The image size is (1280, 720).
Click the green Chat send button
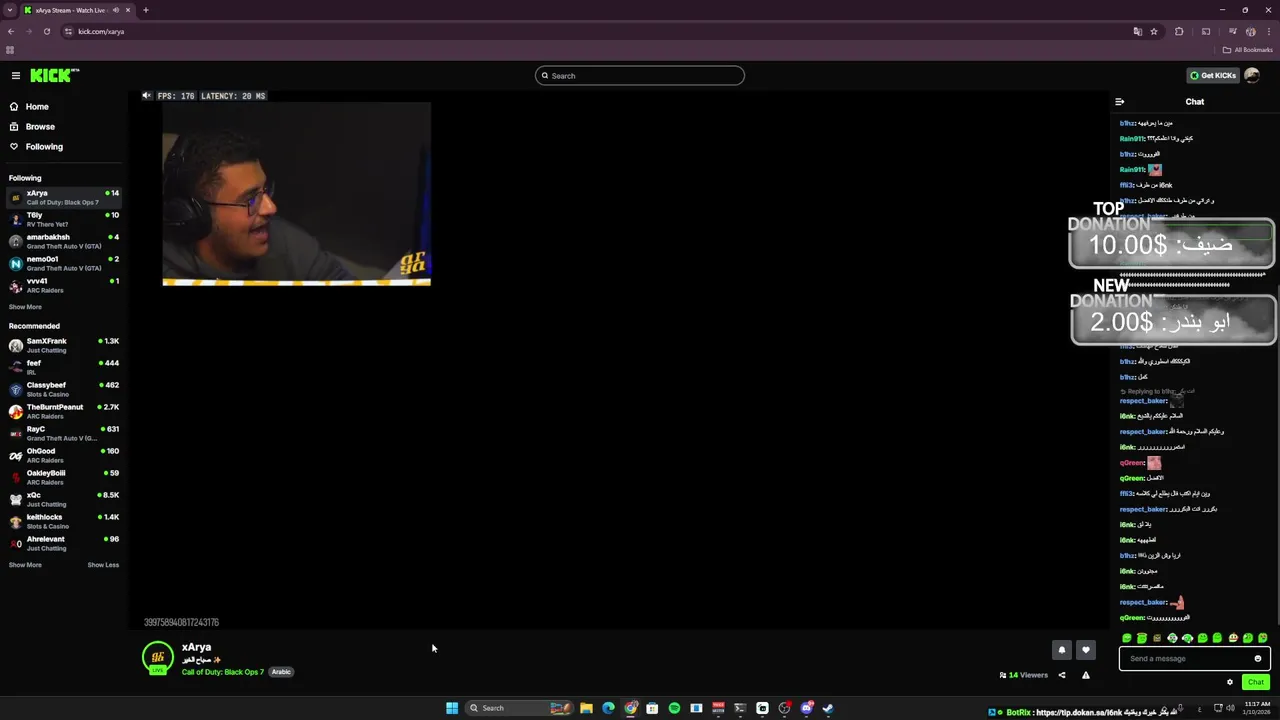tap(1256, 682)
